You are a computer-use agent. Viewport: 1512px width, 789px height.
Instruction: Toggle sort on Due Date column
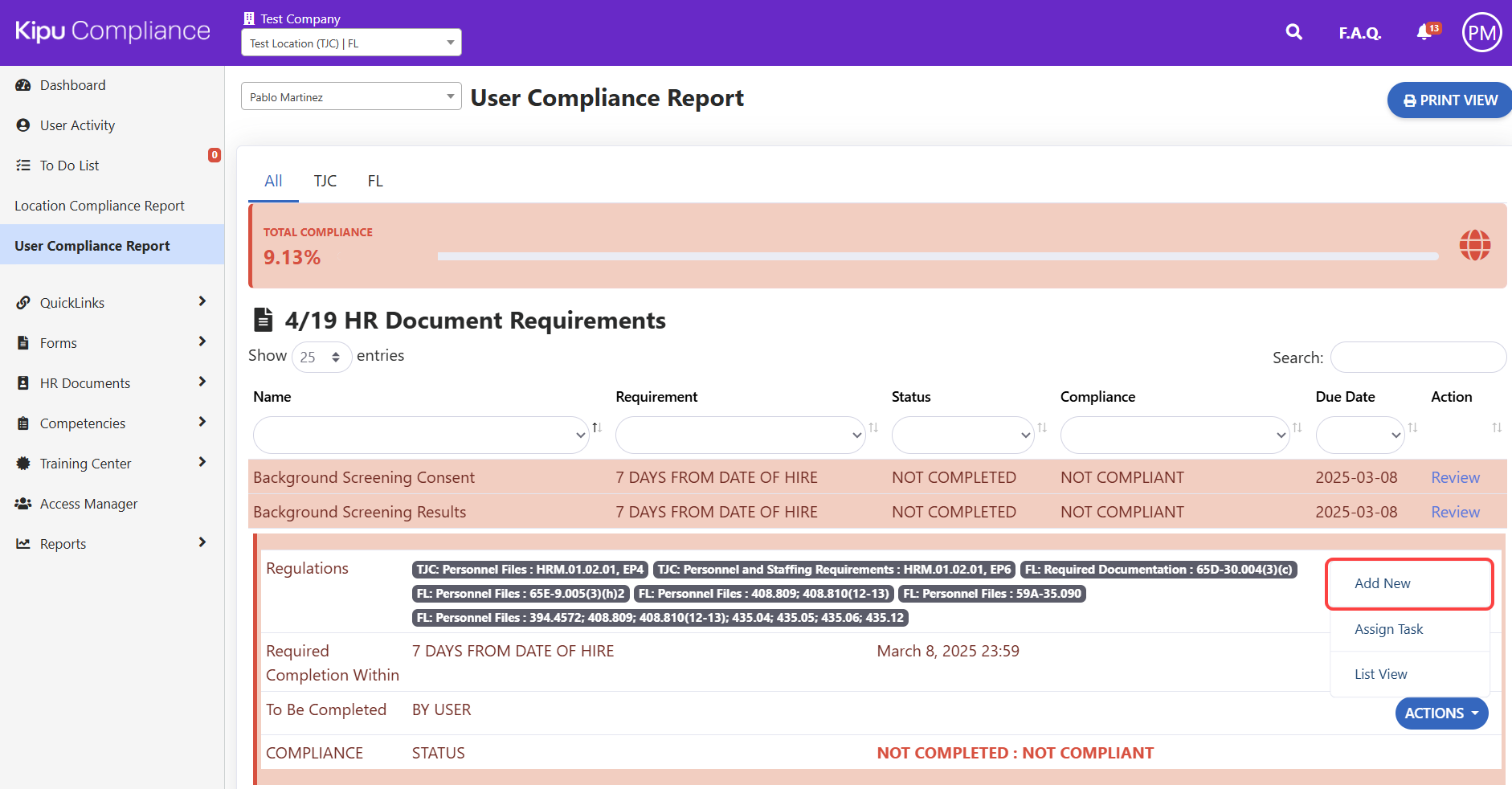pyautogui.click(x=1412, y=427)
